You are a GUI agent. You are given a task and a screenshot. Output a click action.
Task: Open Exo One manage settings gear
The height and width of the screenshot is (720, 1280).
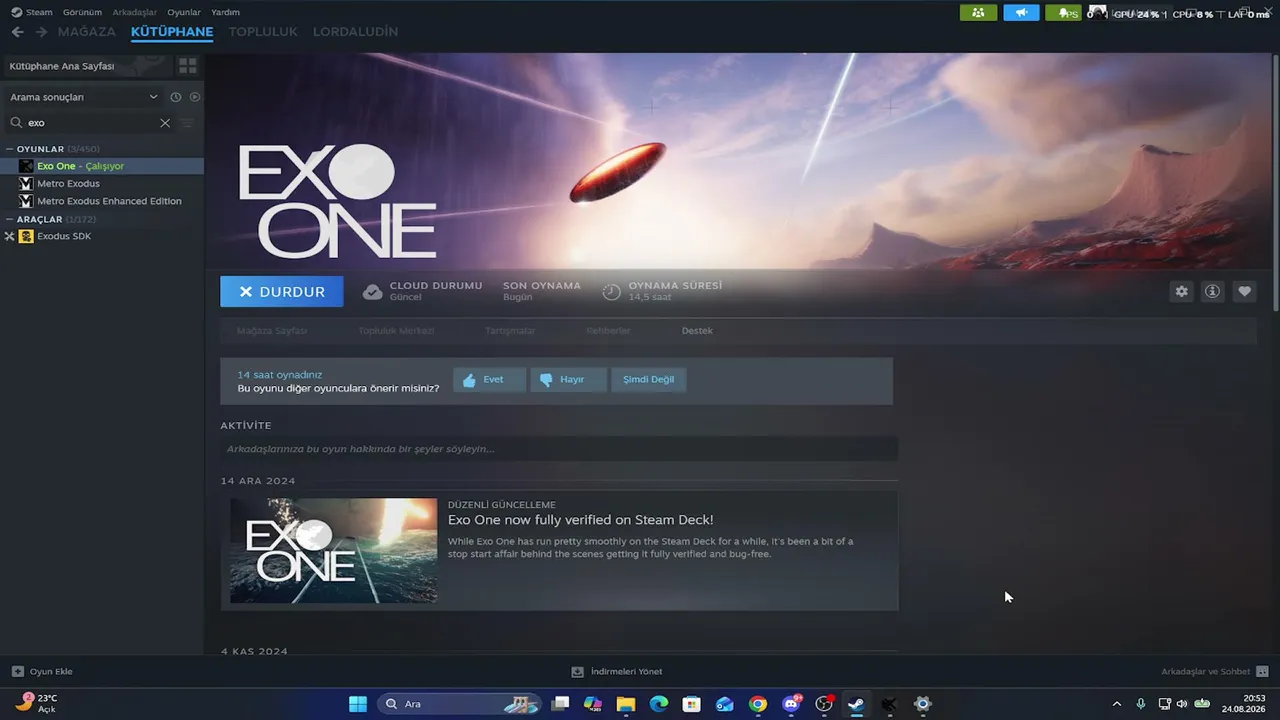[x=1182, y=291]
